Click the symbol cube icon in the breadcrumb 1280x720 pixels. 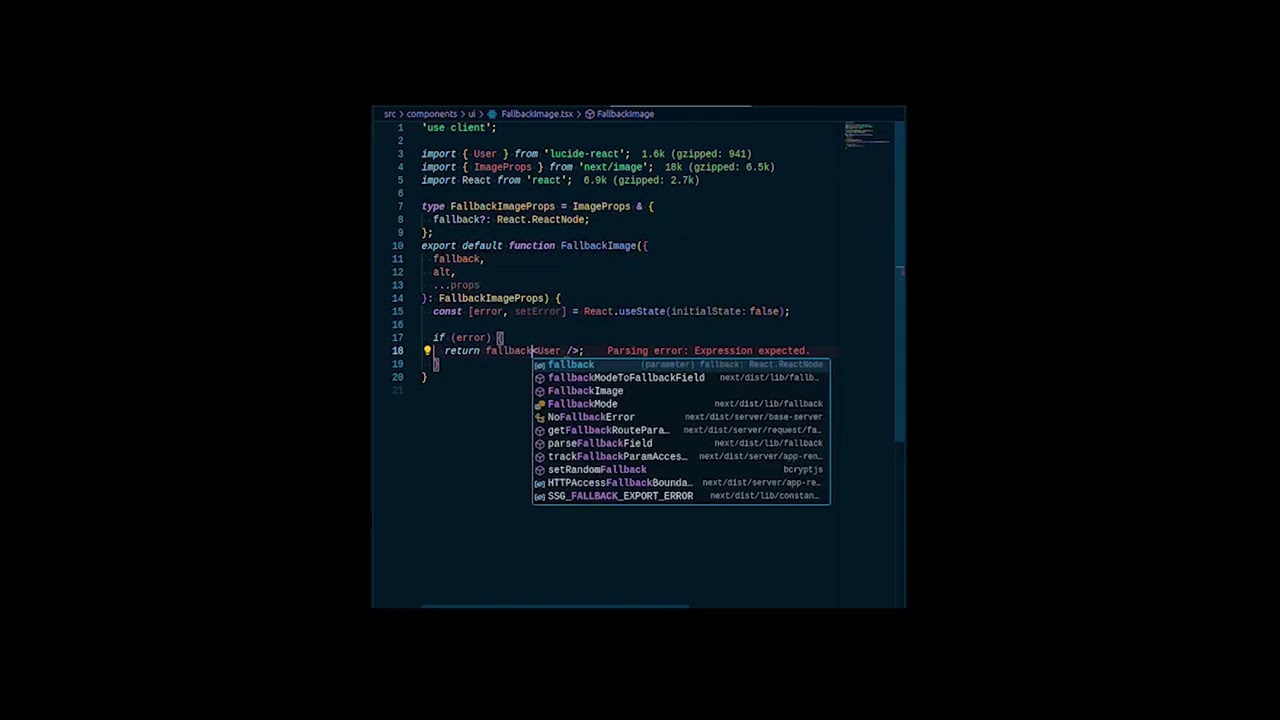[589, 114]
